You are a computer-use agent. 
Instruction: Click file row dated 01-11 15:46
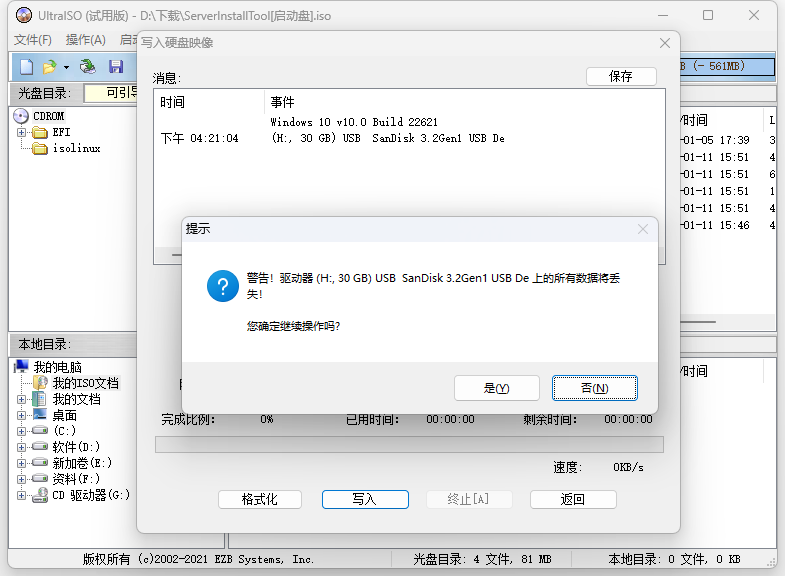pyautogui.click(x=727, y=225)
